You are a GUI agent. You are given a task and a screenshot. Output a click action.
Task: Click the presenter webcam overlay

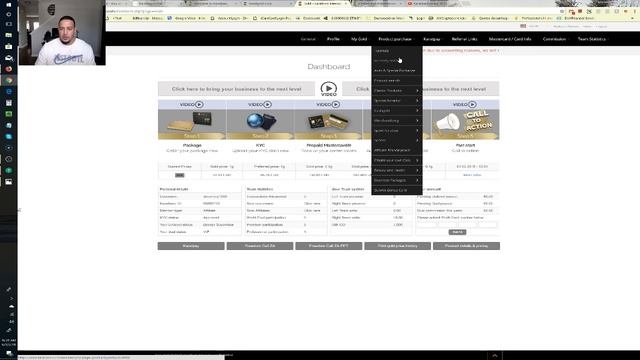tap(62, 33)
